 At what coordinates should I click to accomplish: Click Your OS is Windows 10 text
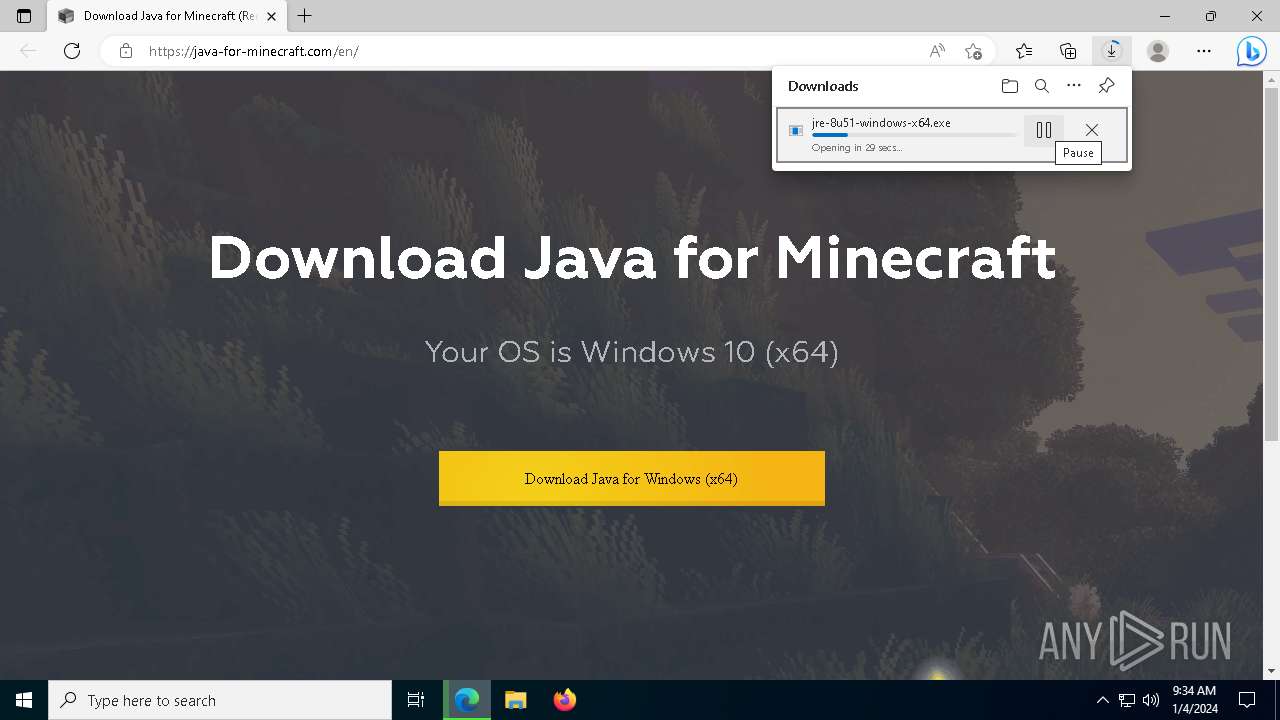[x=632, y=352]
